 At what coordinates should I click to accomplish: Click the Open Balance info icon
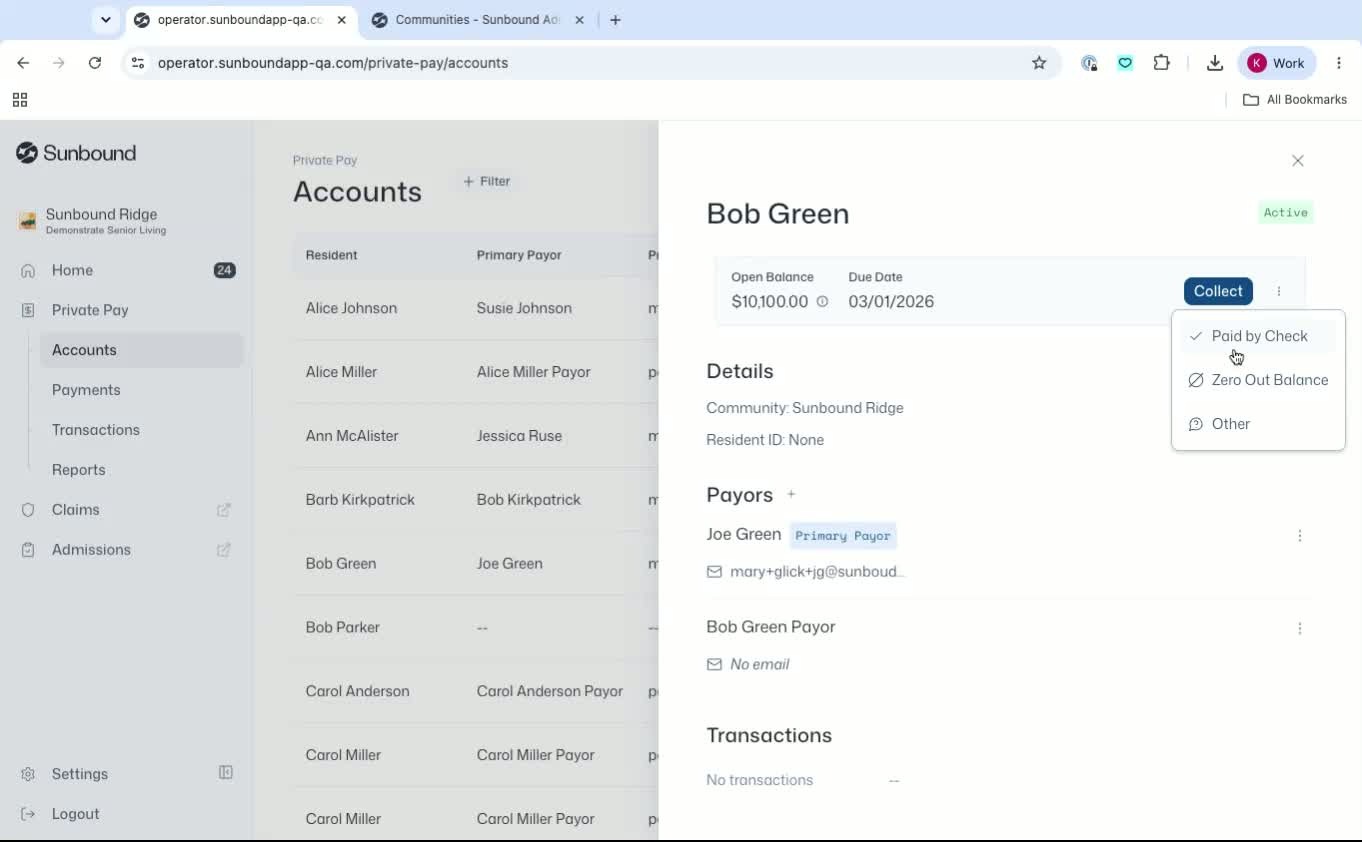822,301
